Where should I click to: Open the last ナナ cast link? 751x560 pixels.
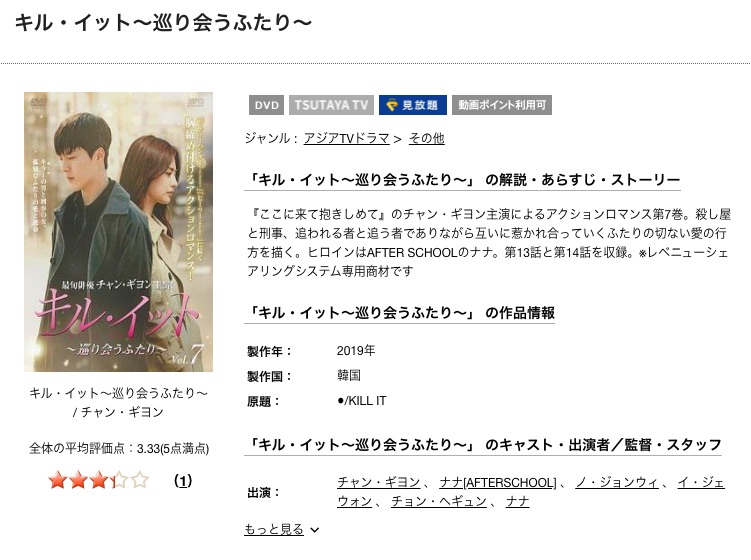(518, 502)
